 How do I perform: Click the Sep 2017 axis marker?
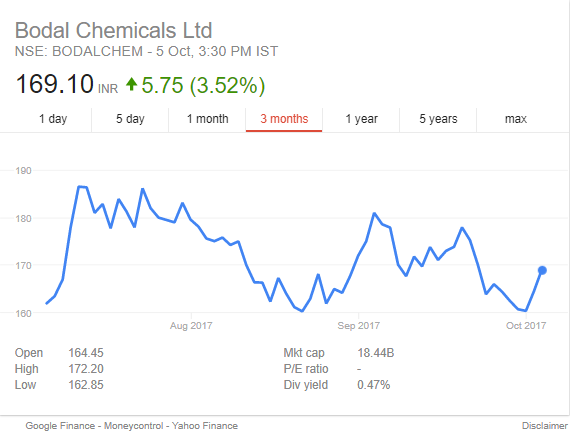coord(358,325)
